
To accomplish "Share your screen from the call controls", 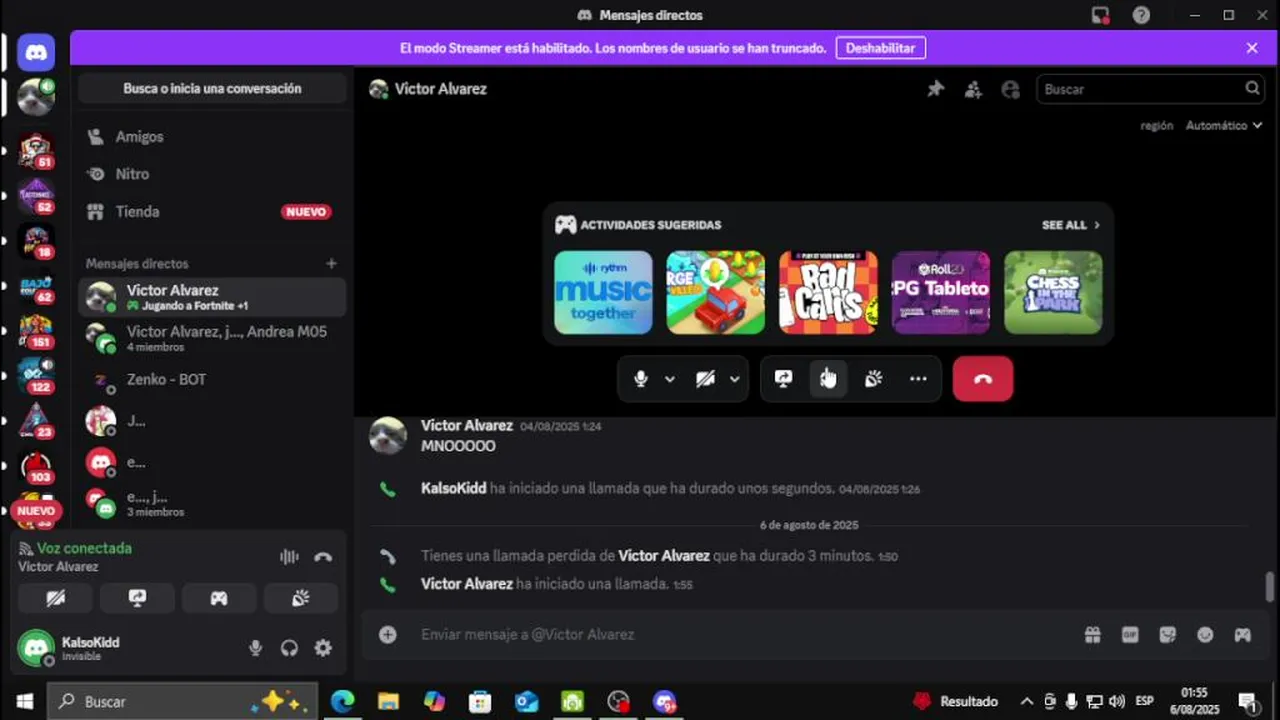I will pos(783,379).
